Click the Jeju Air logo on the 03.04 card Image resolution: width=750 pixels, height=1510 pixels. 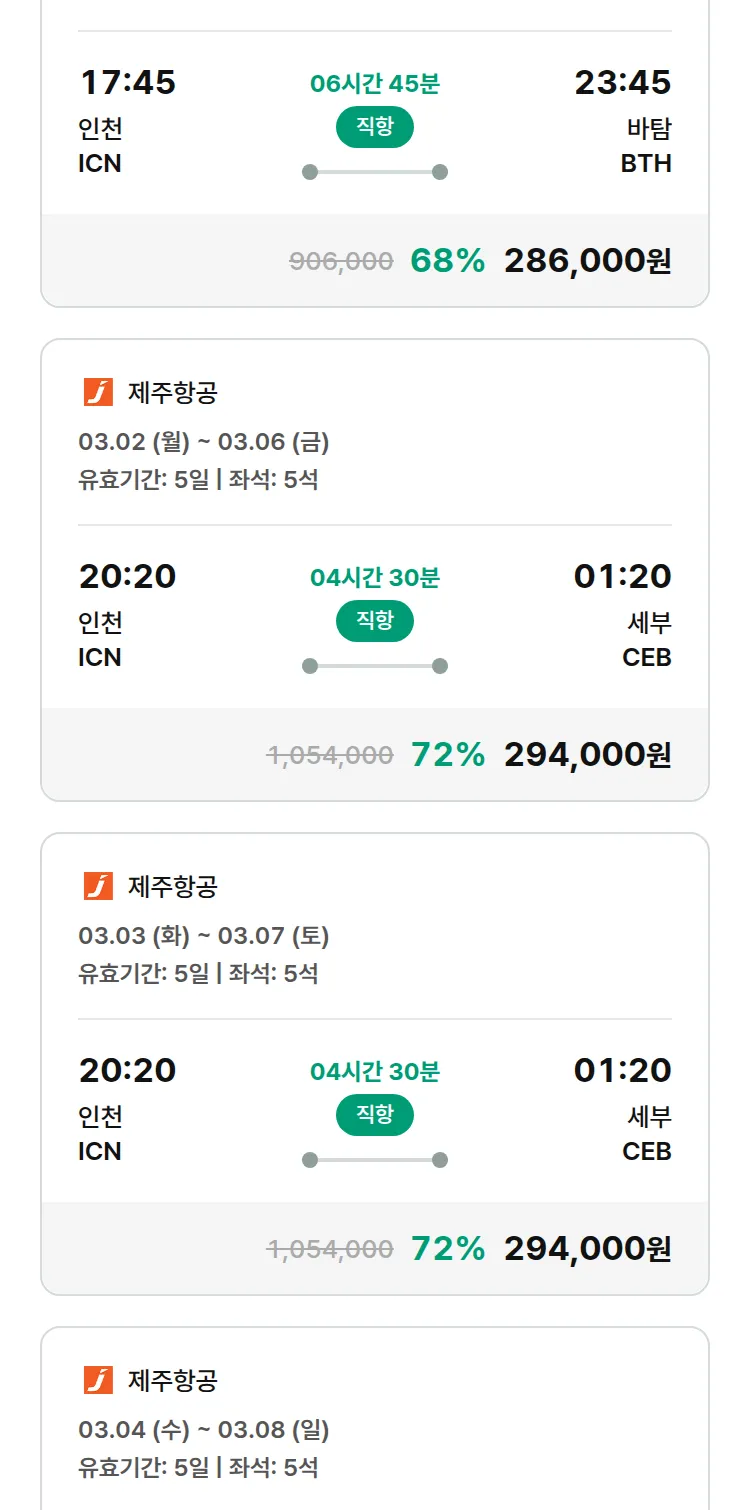coord(98,1380)
